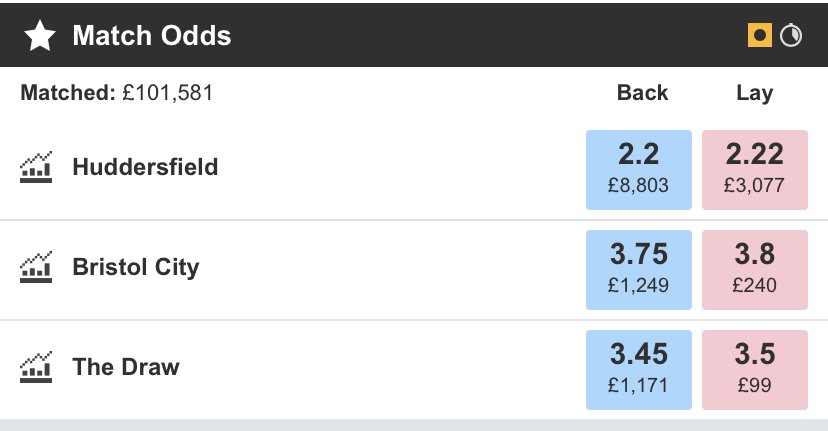Click the Matched £101,581 total
This screenshot has height=431, width=828.
(117, 93)
